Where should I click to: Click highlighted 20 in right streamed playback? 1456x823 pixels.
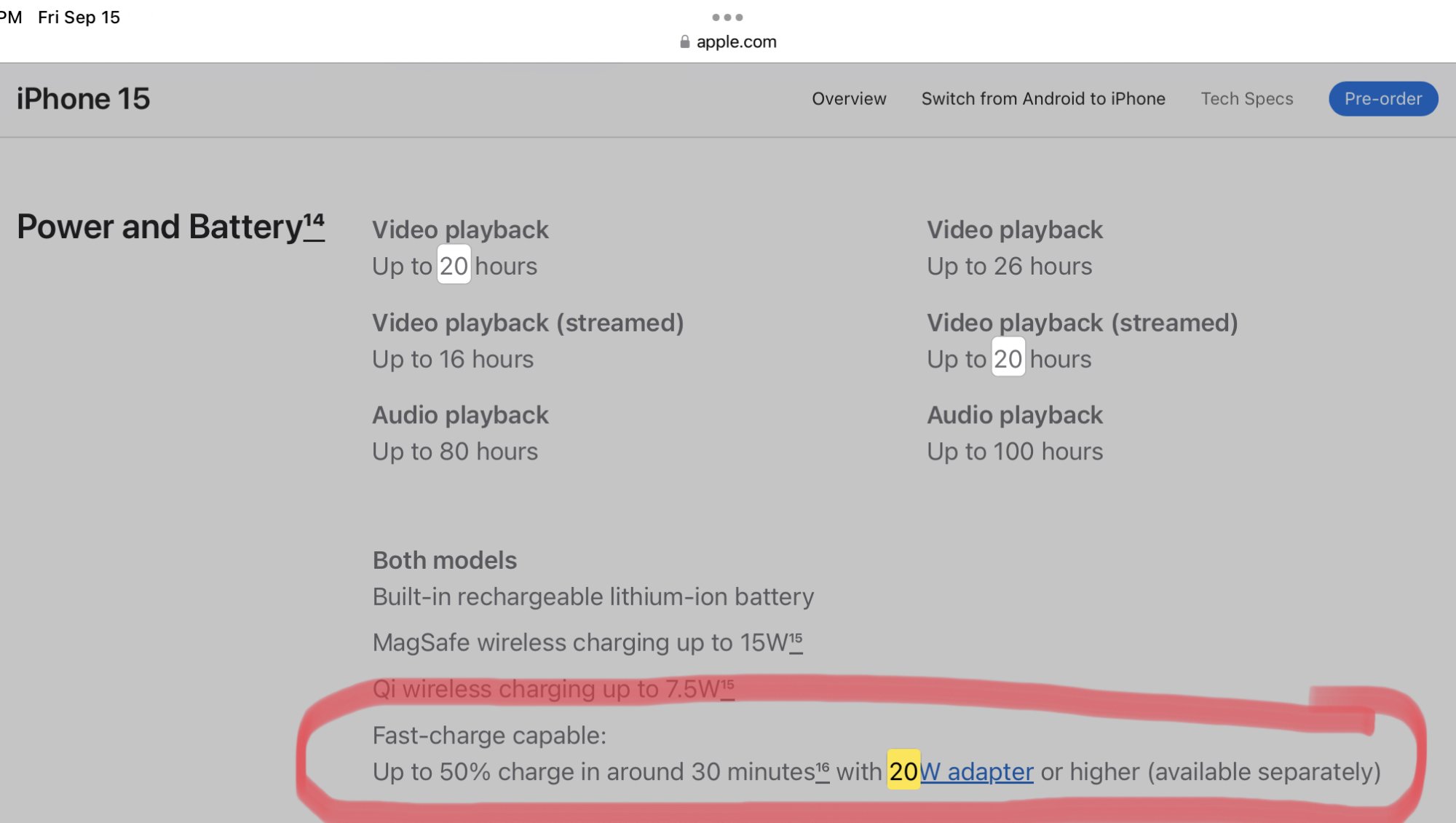tap(1008, 358)
